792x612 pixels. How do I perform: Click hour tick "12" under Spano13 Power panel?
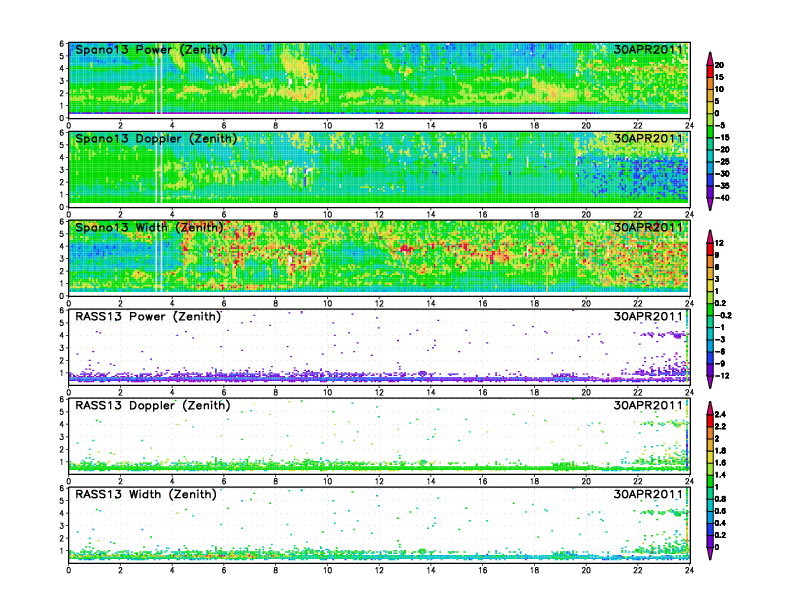(379, 126)
